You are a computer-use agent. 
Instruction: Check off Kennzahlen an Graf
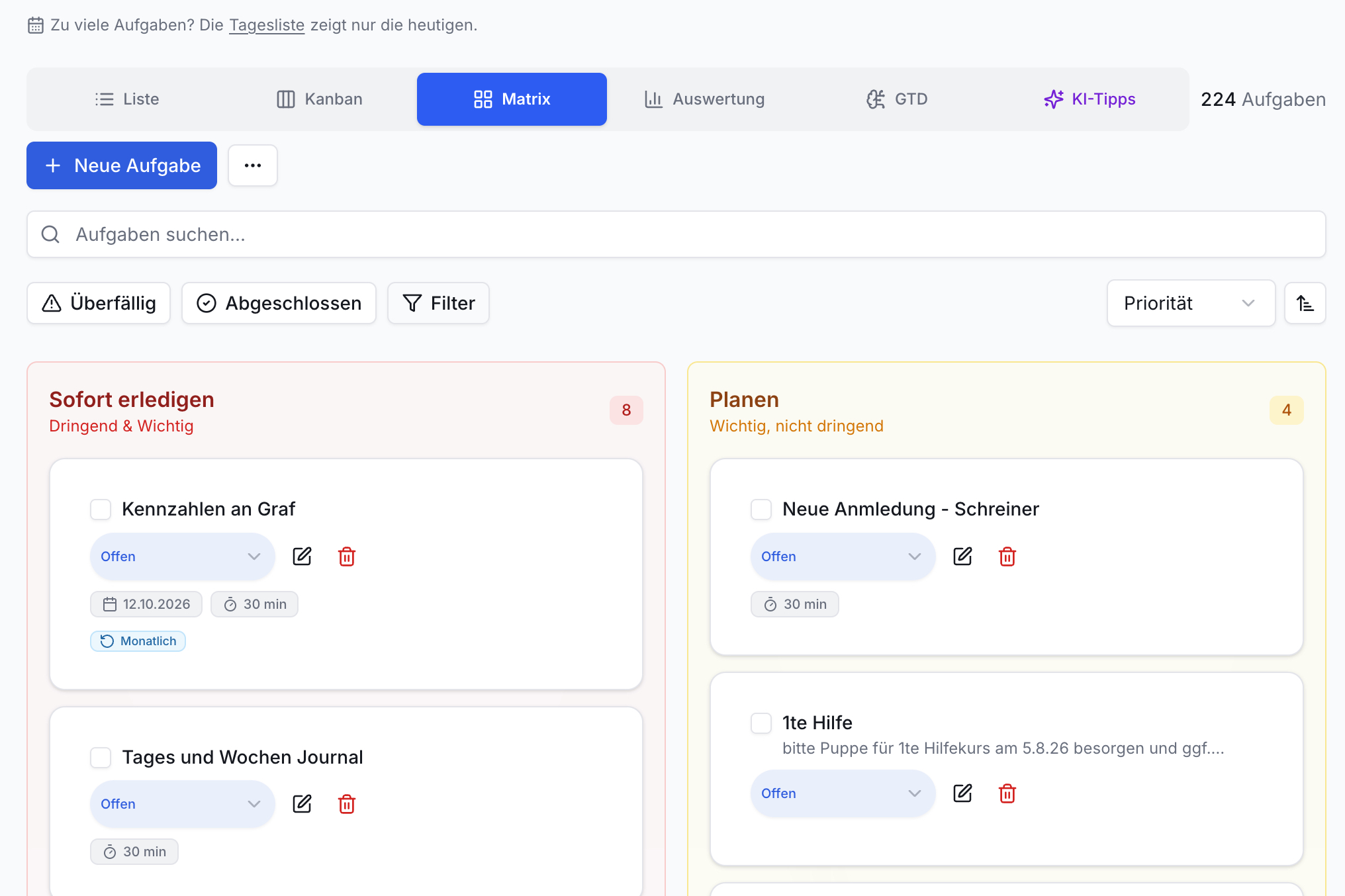101,510
